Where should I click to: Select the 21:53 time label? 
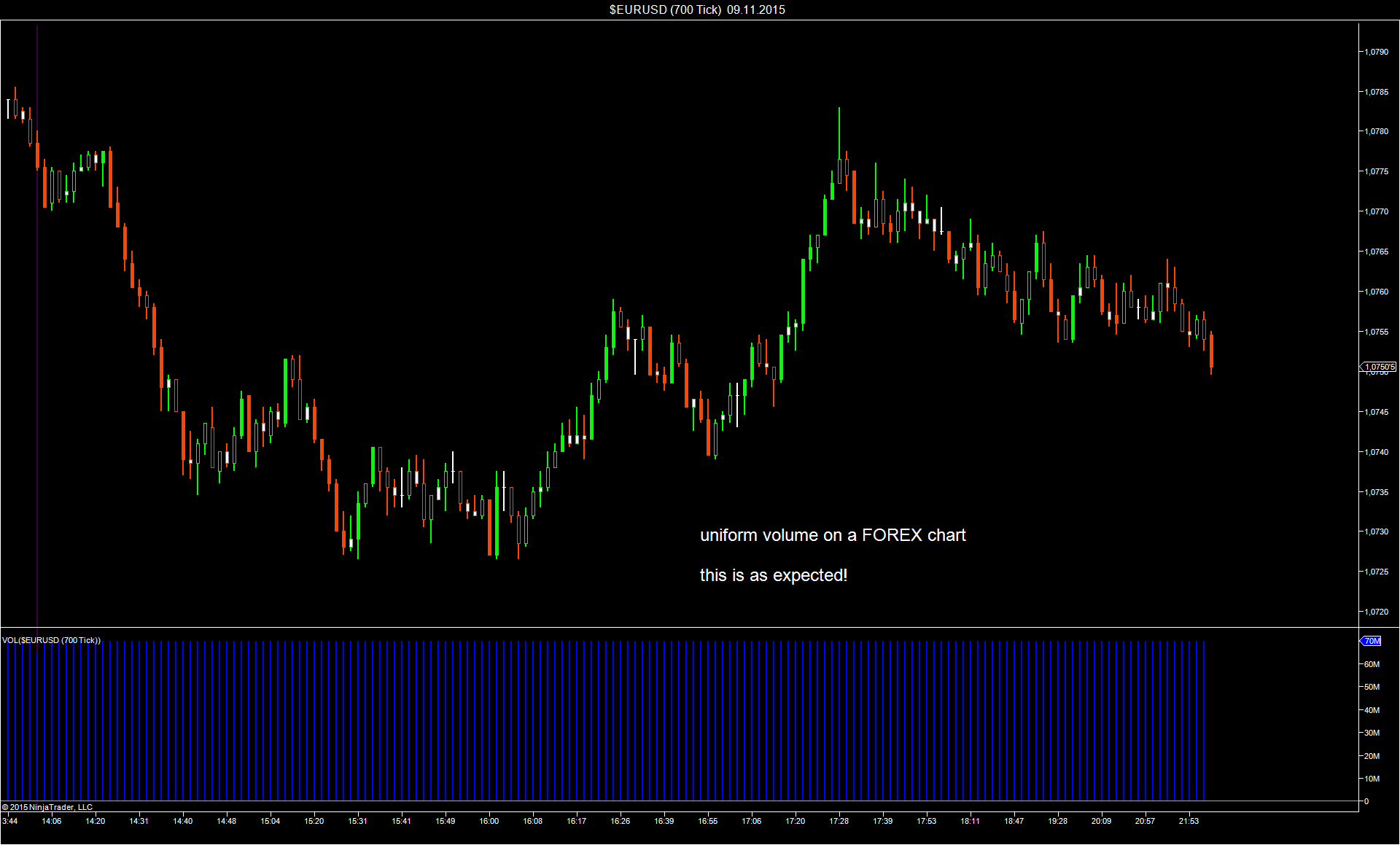click(x=1189, y=821)
